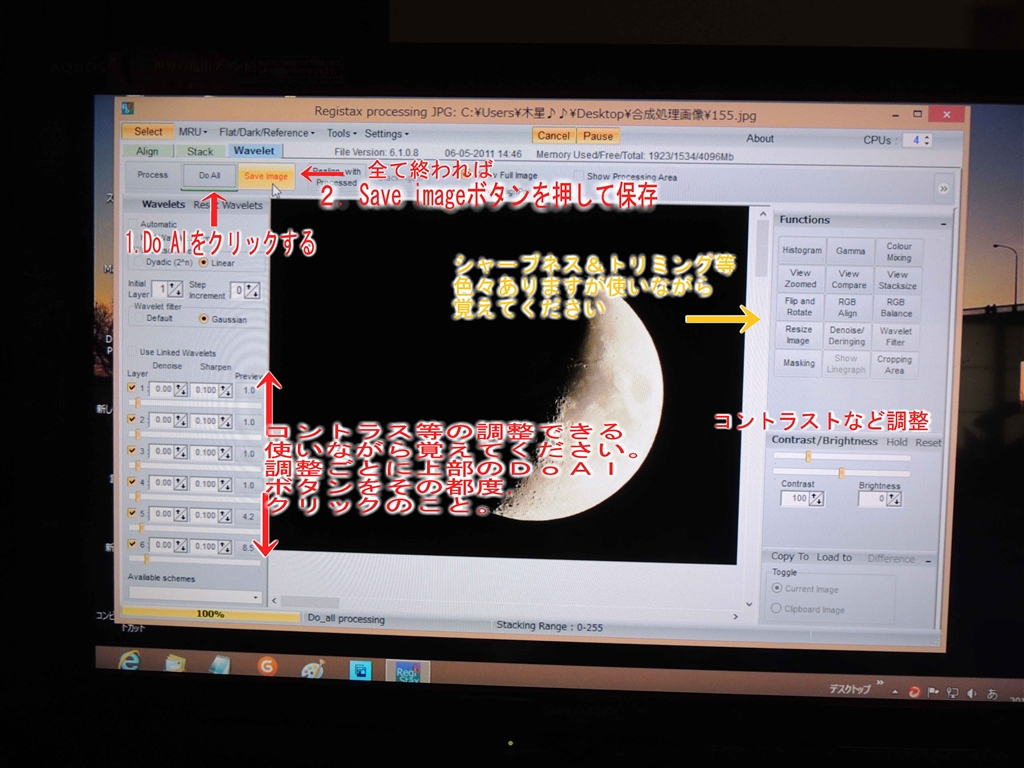Image resolution: width=1024 pixels, height=768 pixels.
Task: Open Wavelet Filter function
Action: point(895,336)
